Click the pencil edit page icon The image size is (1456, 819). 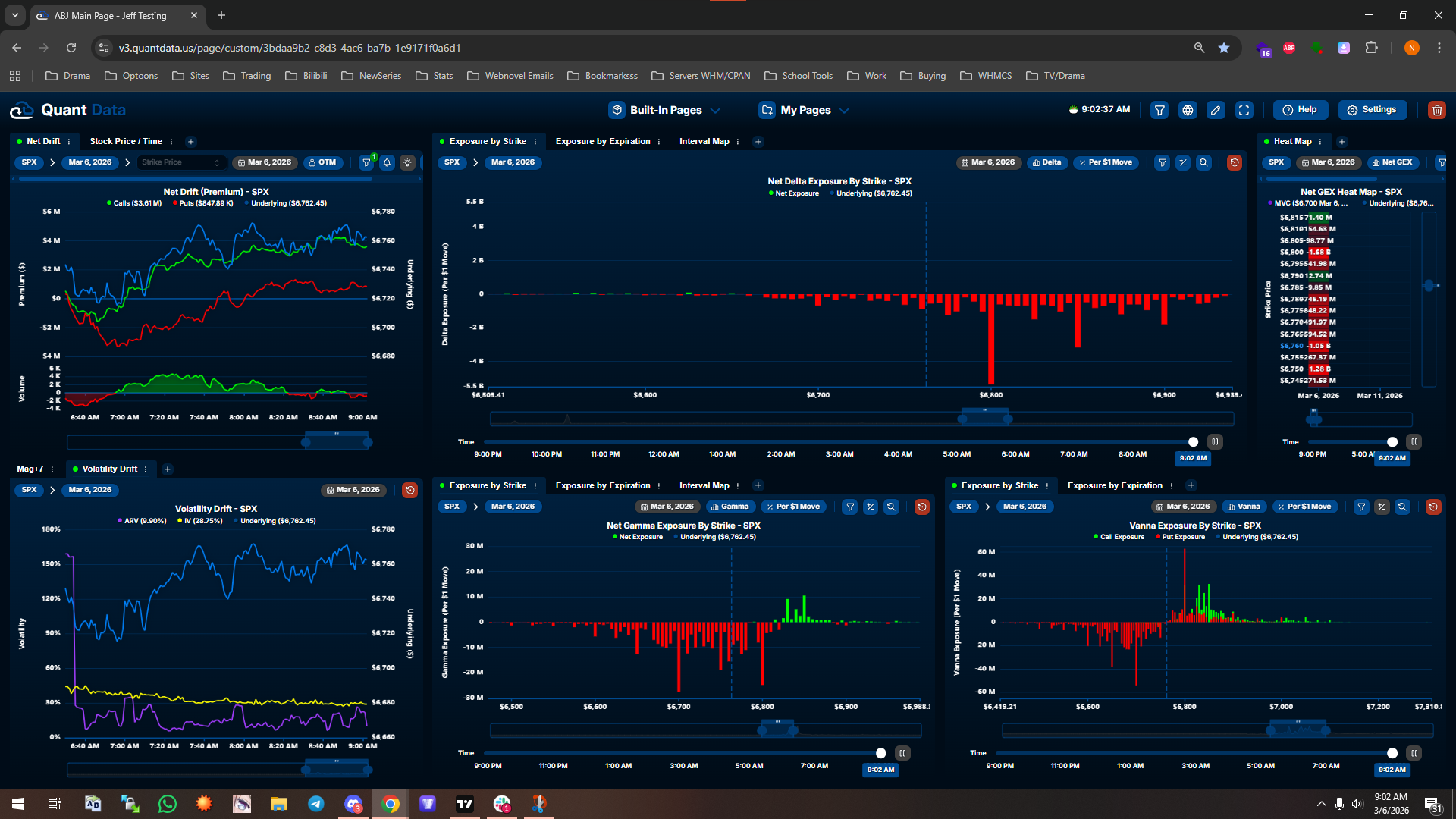[1216, 111]
